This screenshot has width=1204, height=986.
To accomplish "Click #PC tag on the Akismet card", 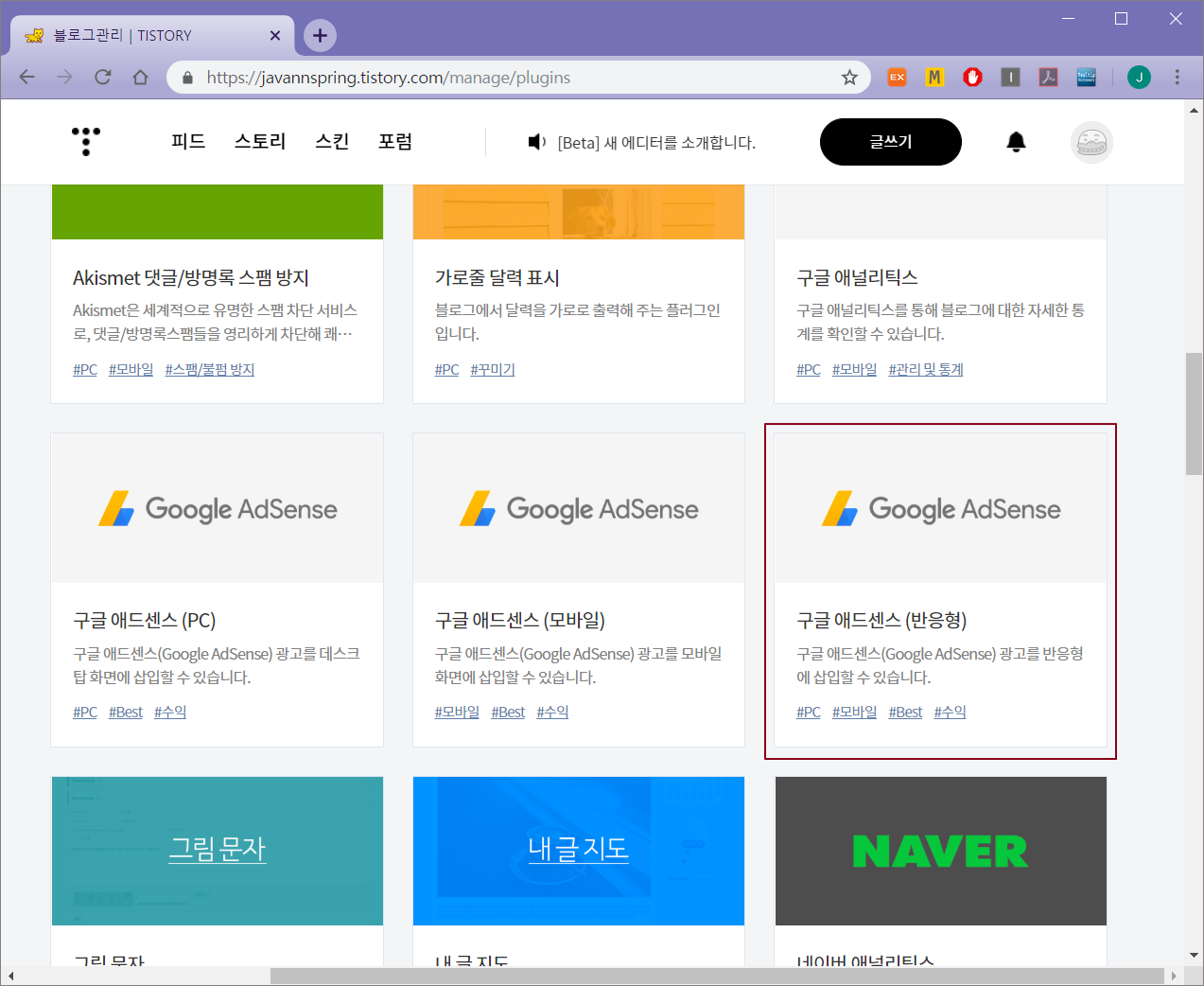I will (x=85, y=370).
